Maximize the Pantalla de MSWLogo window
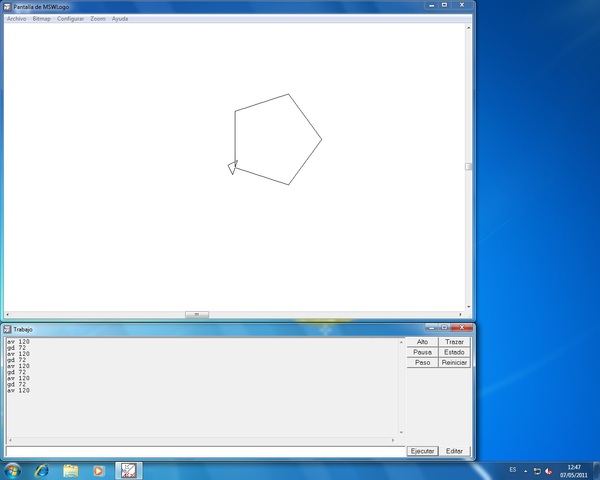 pos(444,5)
